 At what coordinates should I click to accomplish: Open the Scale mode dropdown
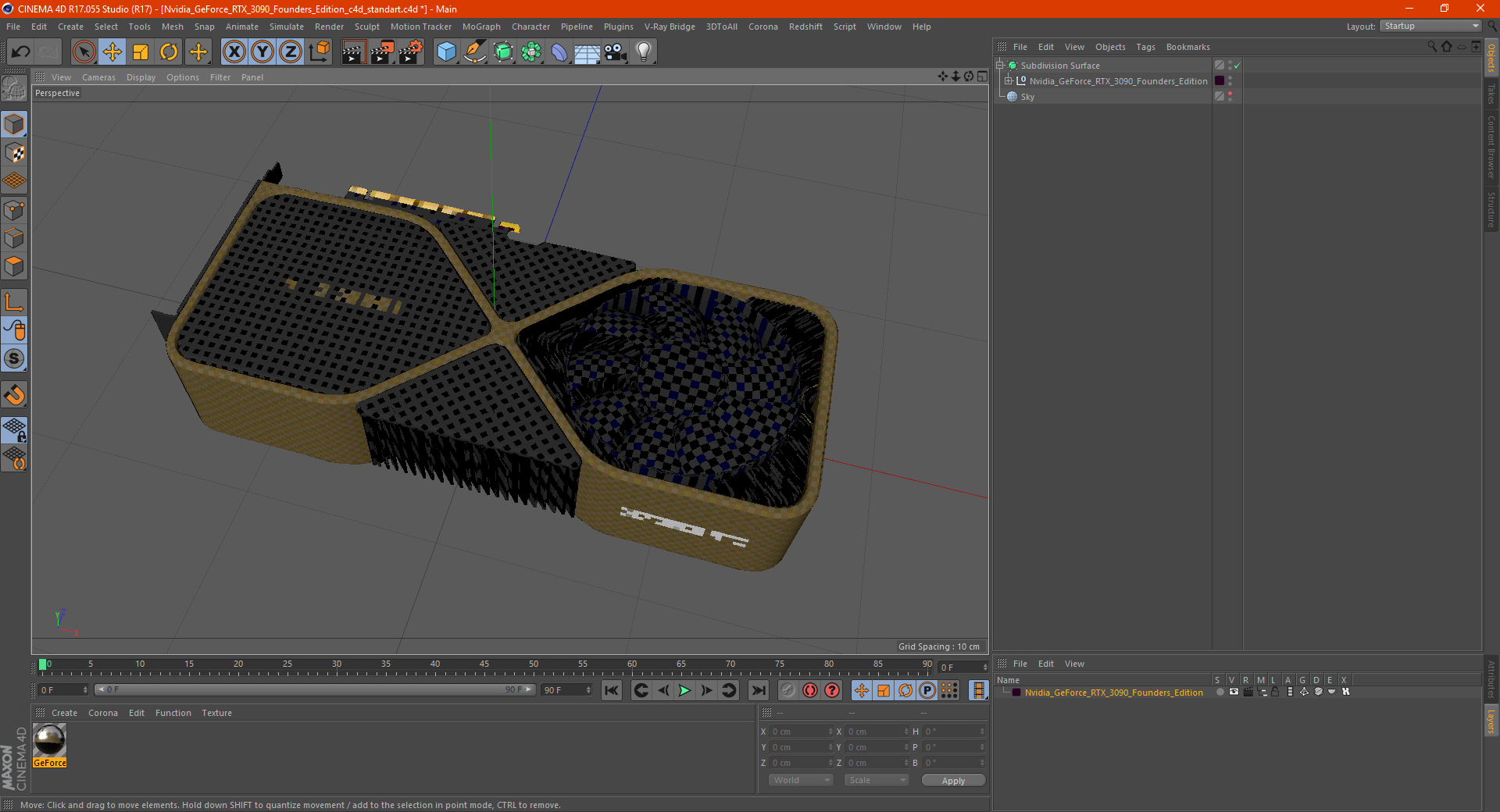click(x=877, y=780)
